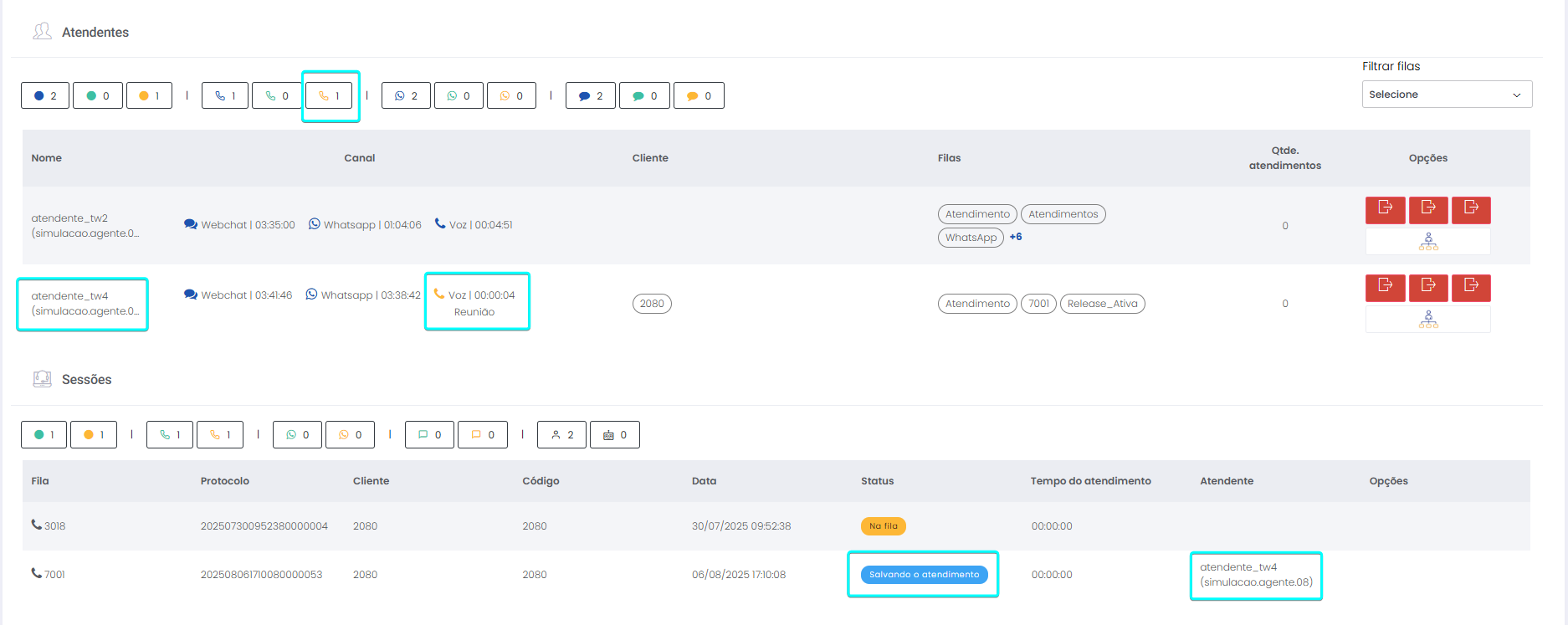The height and width of the screenshot is (625, 1568).
Task: Open queue hierarchy icon for atendente_tw4
Action: pos(1427,319)
